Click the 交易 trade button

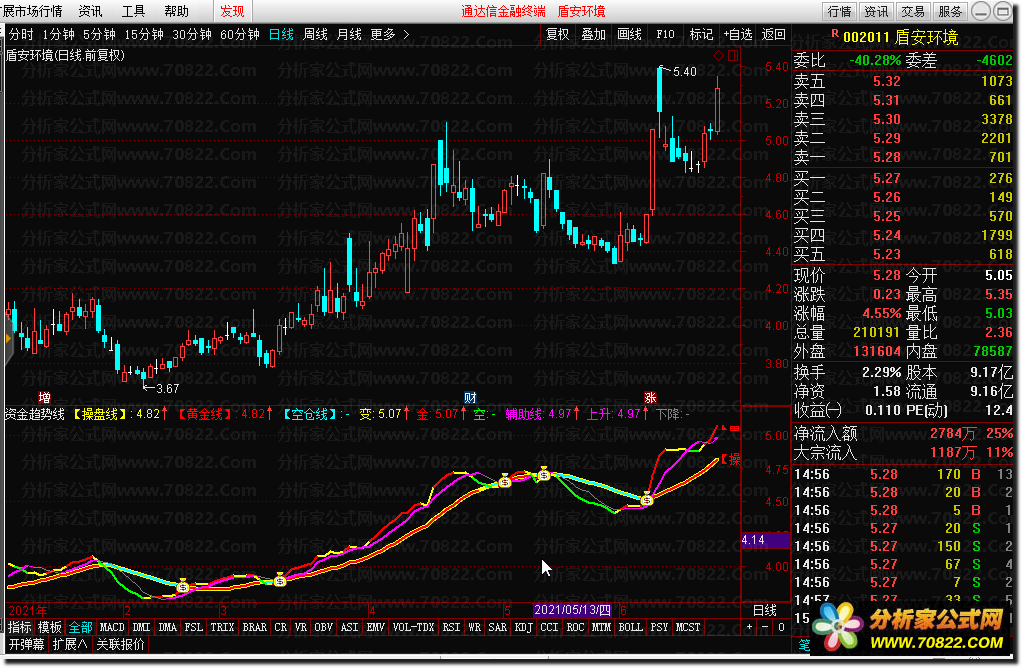(913, 11)
